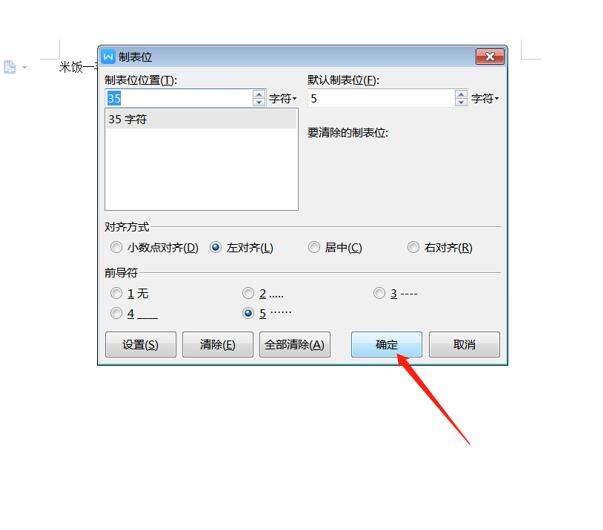Decrease tab stop position with down arrow
The image size is (603, 530).
point(259,102)
